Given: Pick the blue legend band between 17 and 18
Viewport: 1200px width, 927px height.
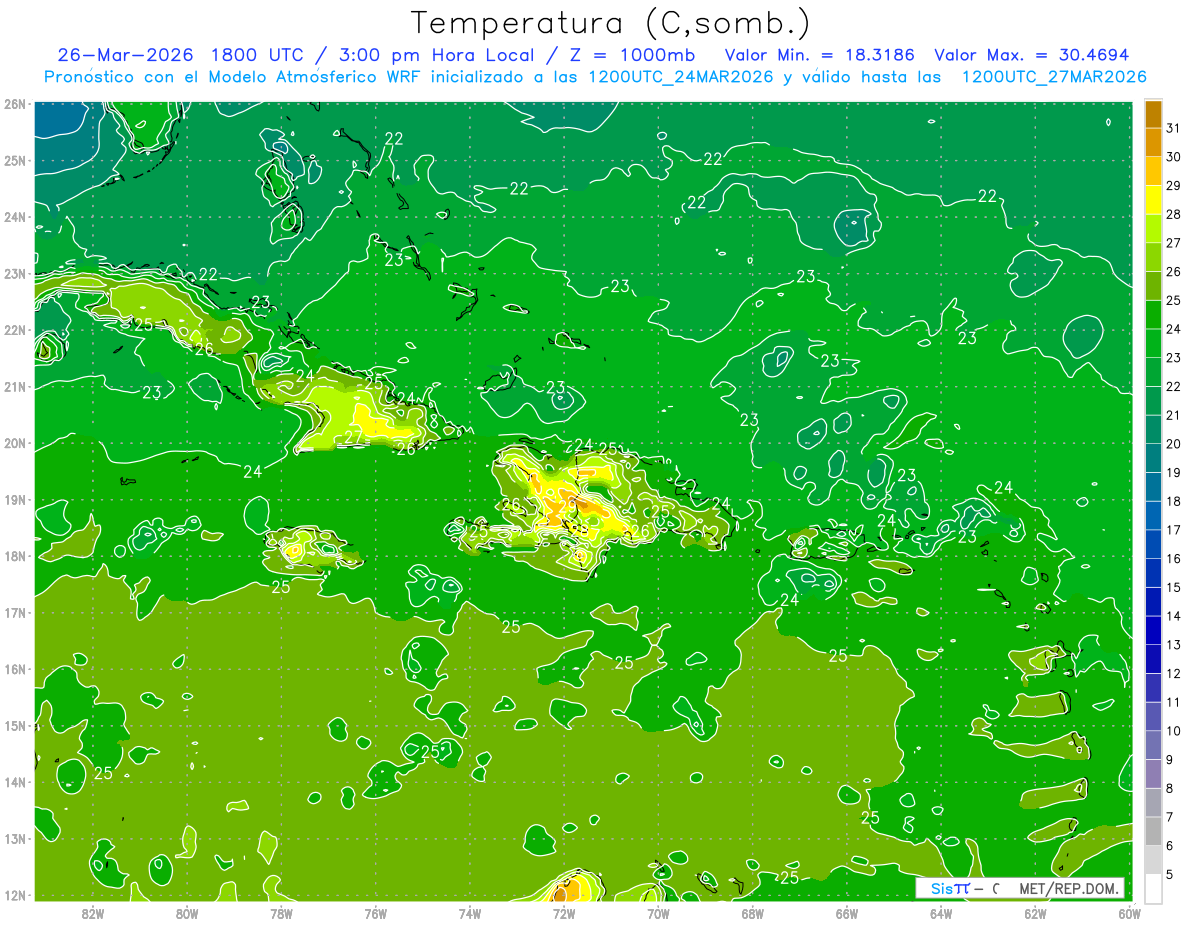Looking at the screenshot, I should tap(1153, 515).
